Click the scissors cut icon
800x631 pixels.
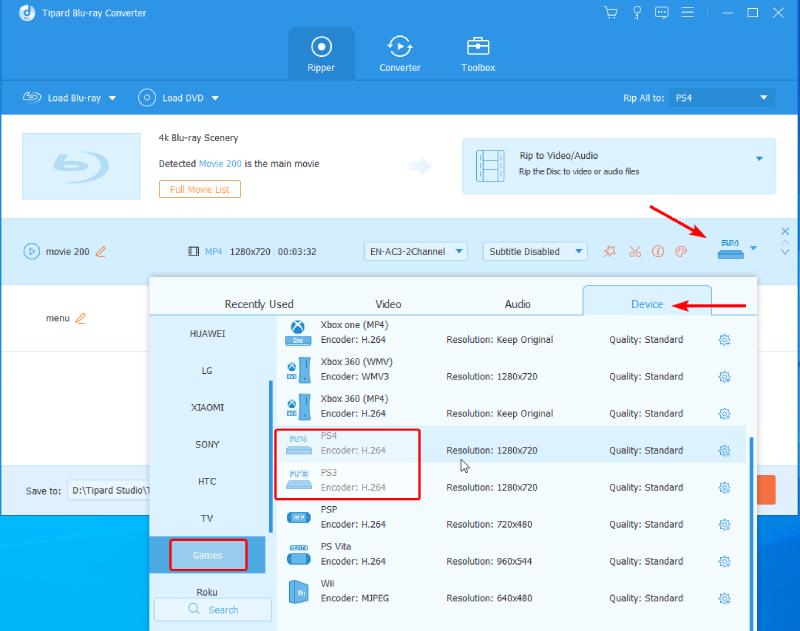coord(635,251)
